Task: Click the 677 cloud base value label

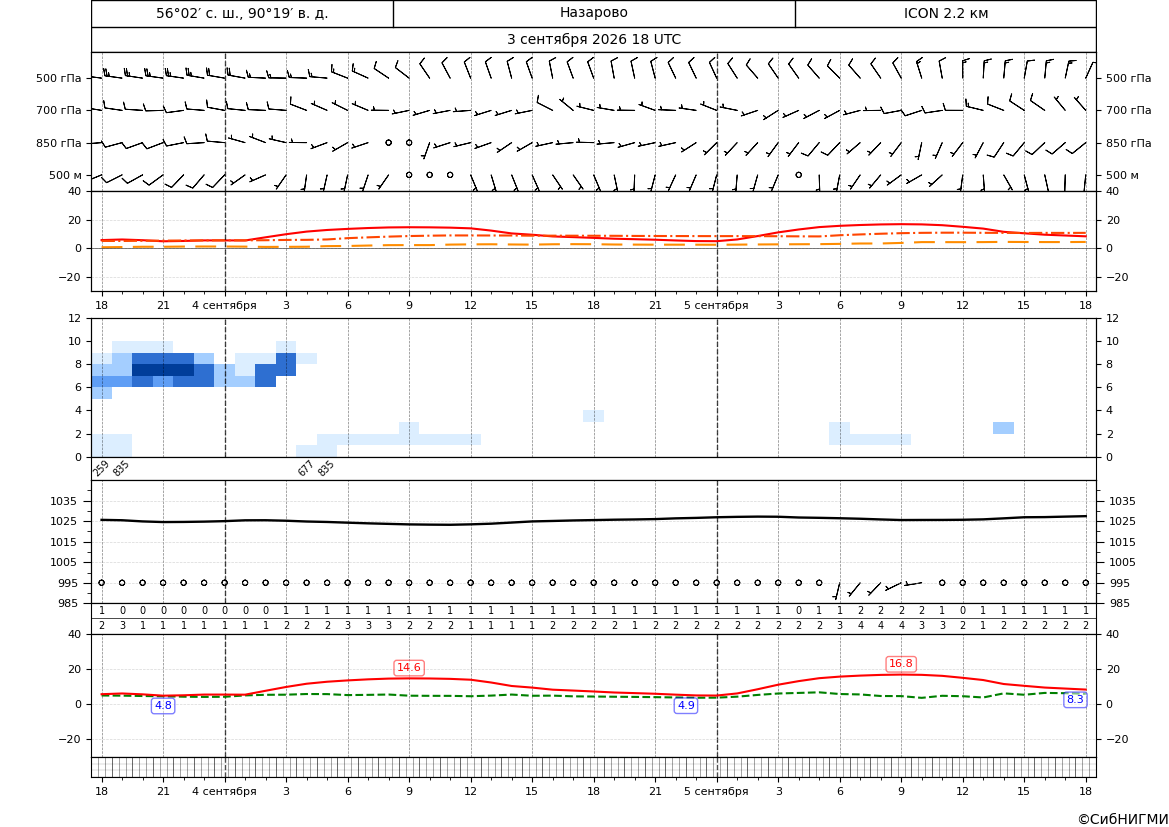Action: coord(305,468)
